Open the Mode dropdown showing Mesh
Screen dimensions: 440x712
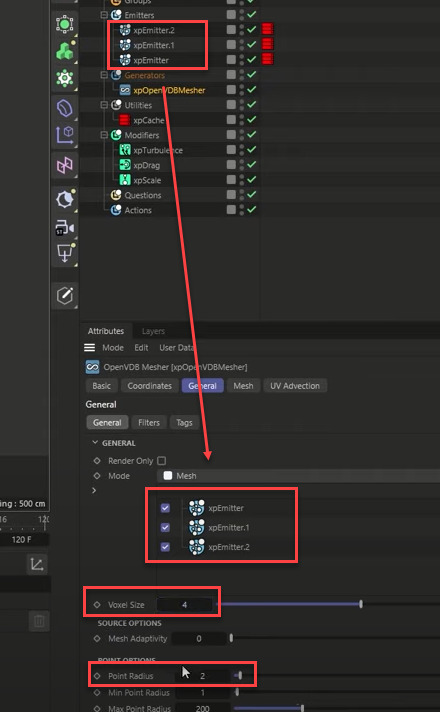(298, 476)
